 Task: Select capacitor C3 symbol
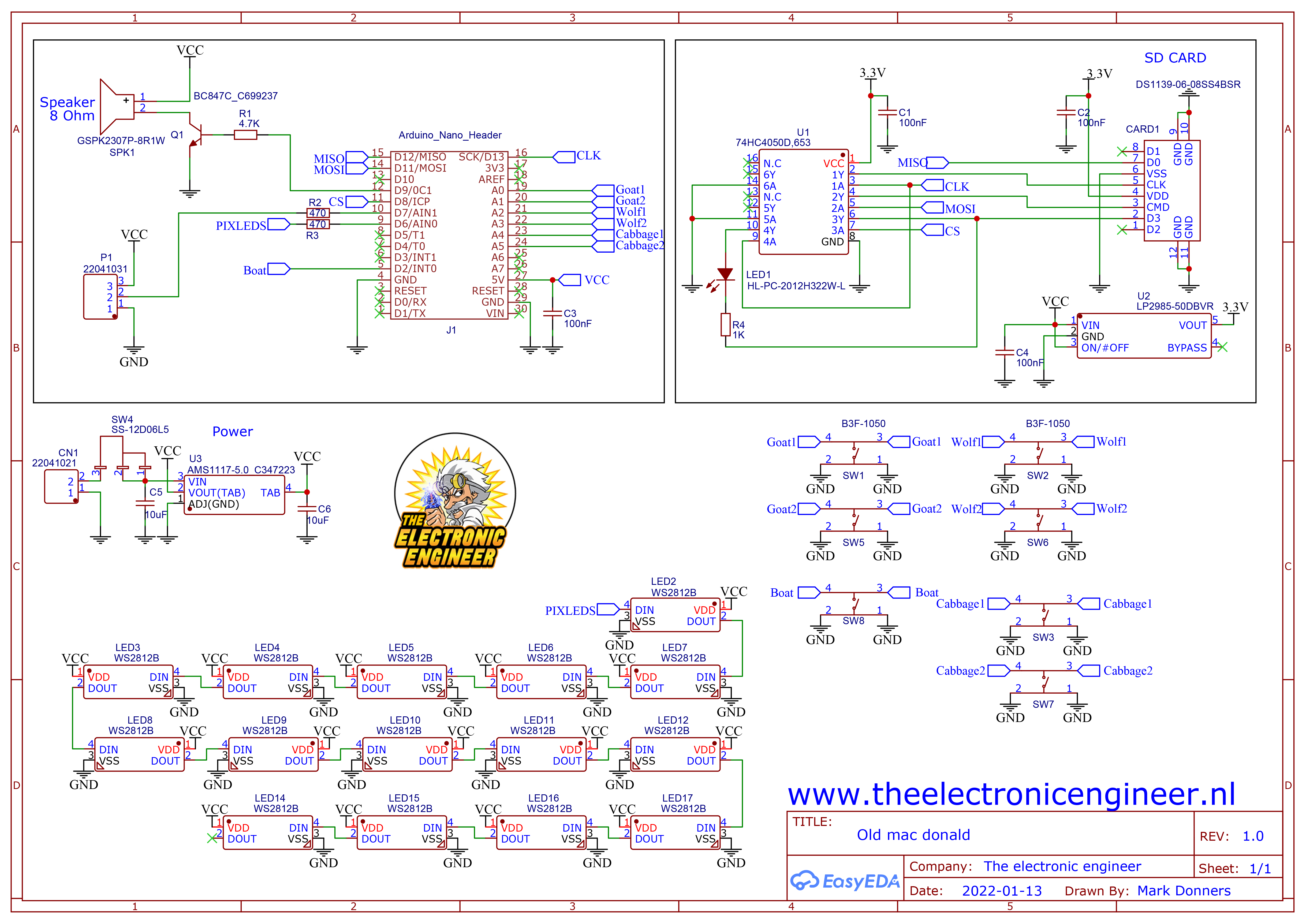[552, 313]
